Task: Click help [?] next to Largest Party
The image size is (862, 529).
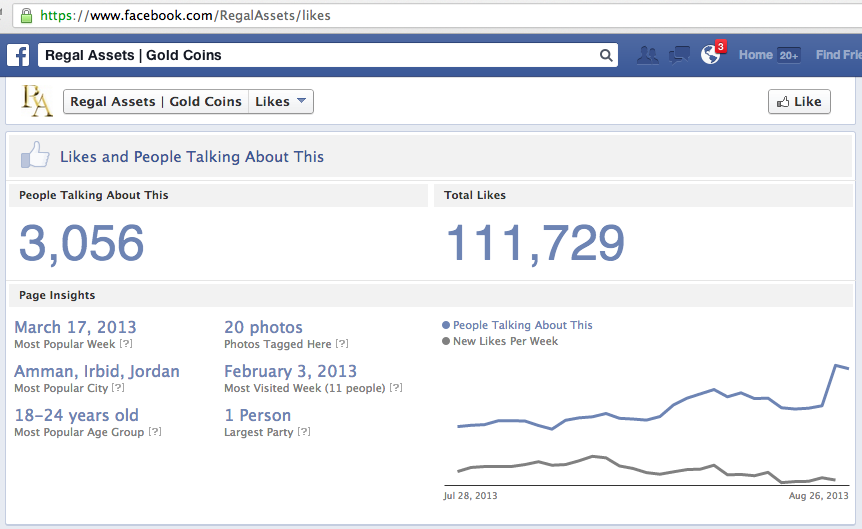Action: (x=304, y=432)
